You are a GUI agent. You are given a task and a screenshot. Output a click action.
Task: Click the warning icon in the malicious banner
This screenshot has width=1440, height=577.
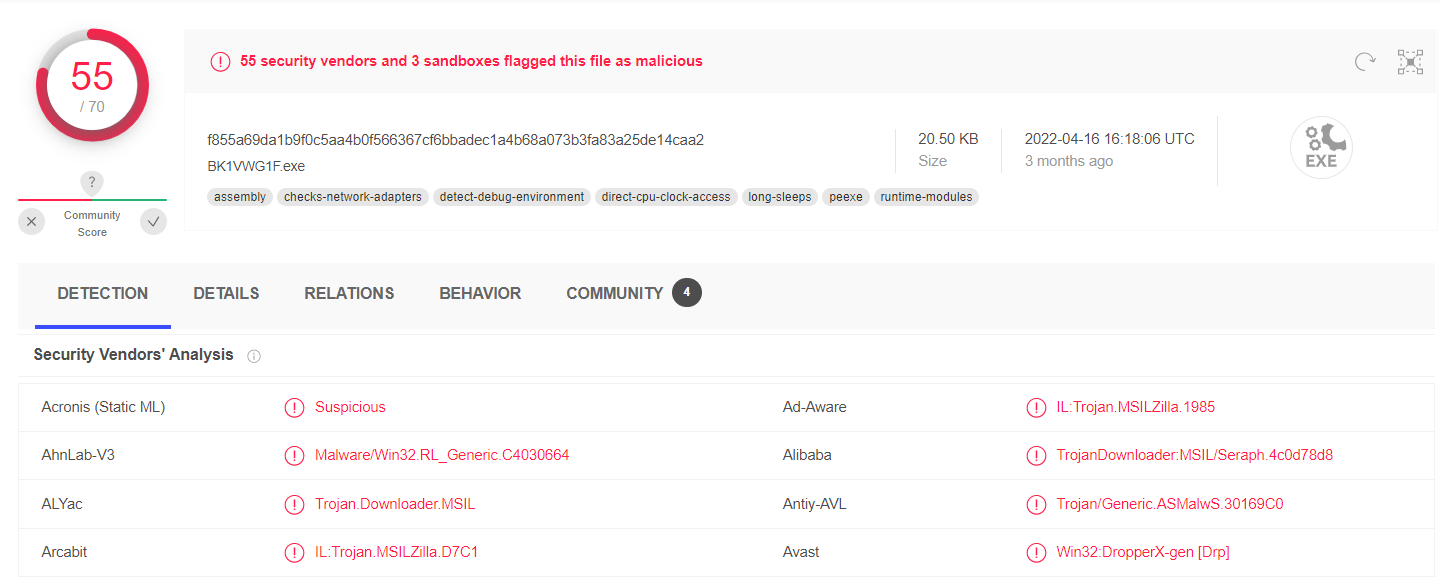(x=220, y=61)
